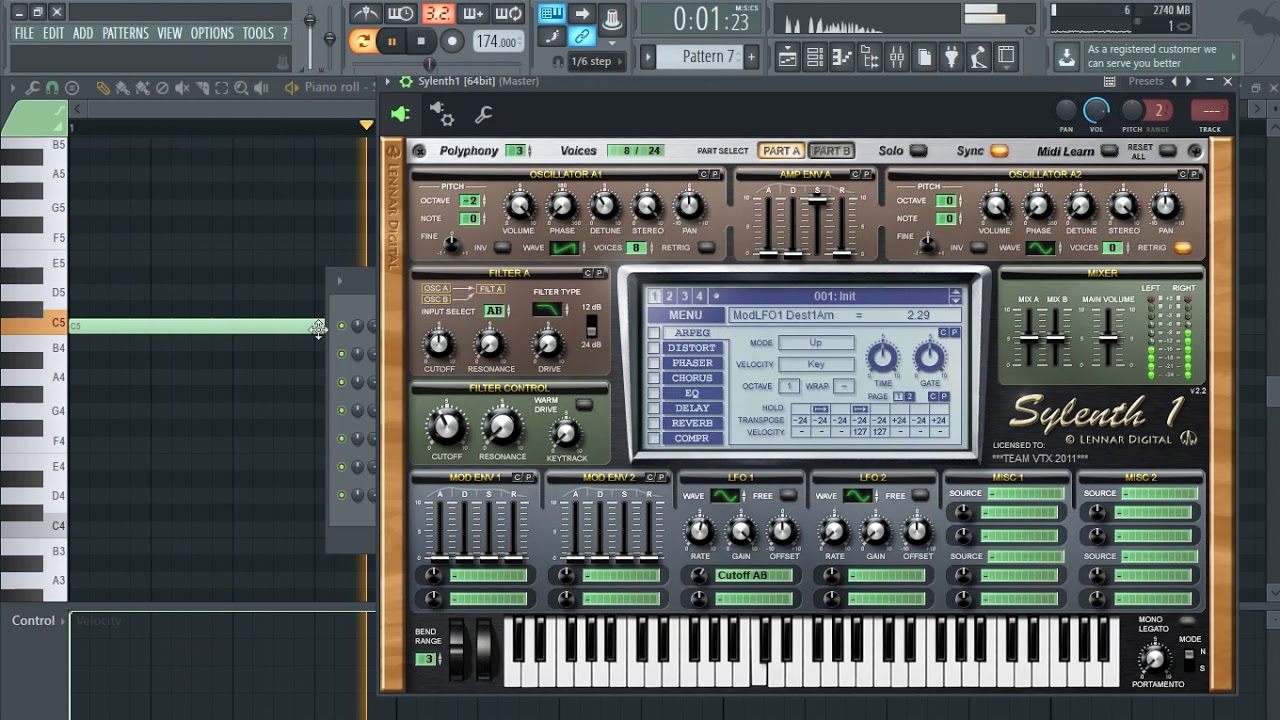Enable typing keyboard to piano icon
1280x720 pixels.
552,14
